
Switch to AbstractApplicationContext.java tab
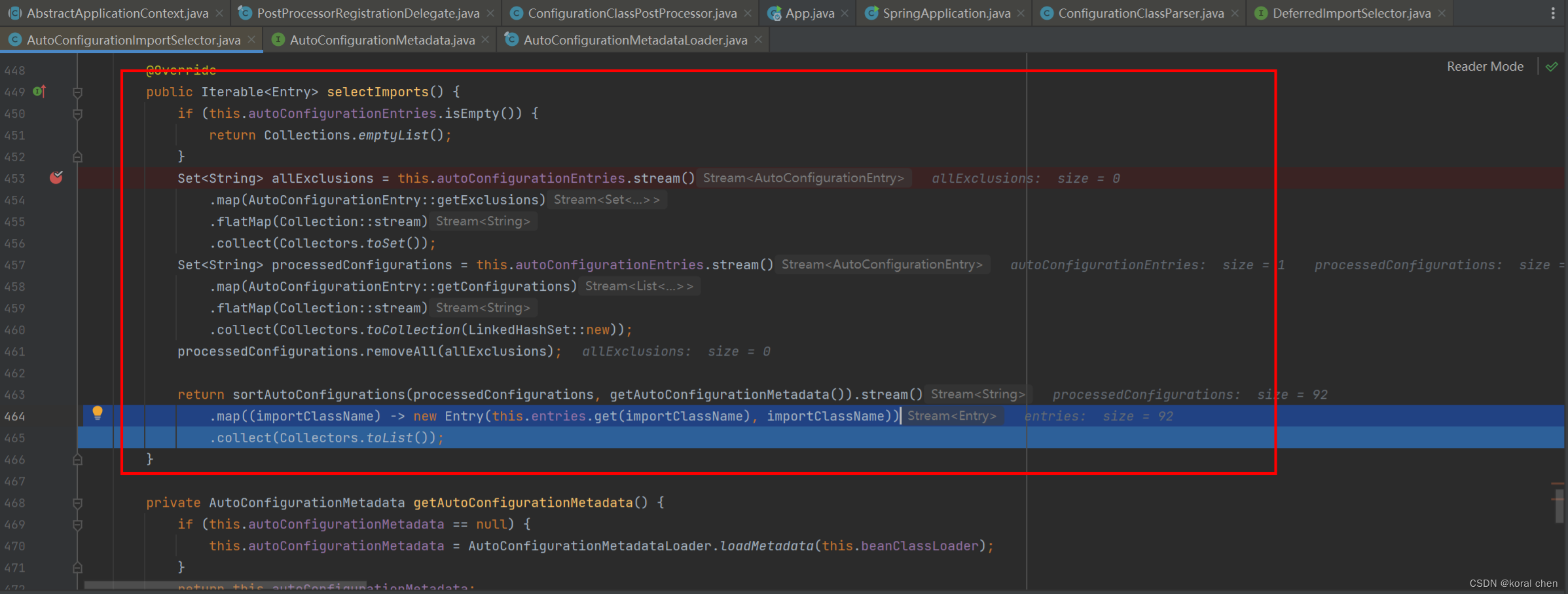click(118, 13)
